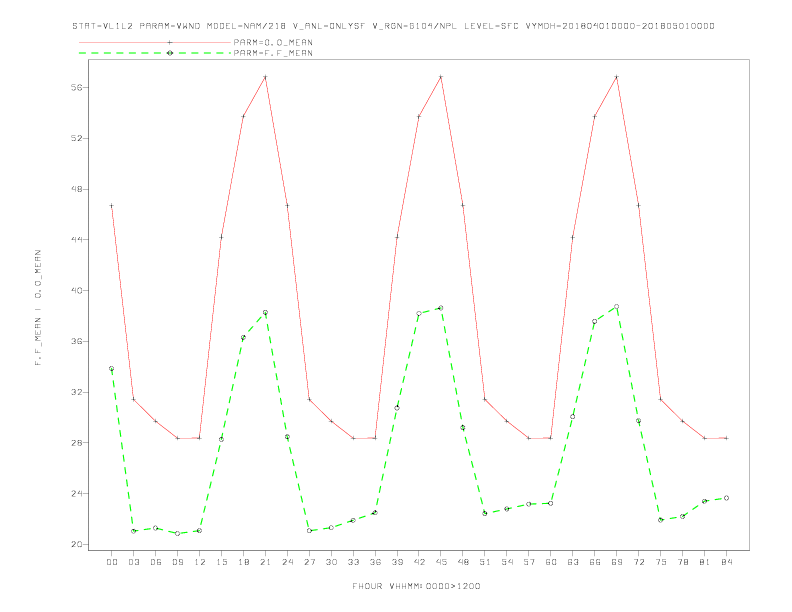Click red O.O_MEAN plus marker at hour 00

(x=112, y=206)
